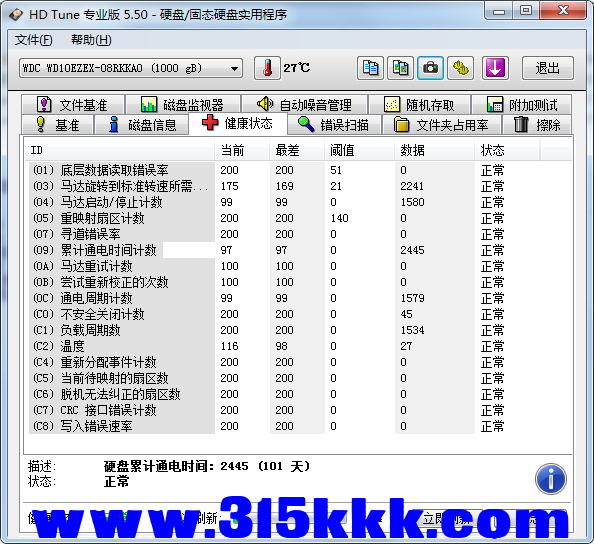Open the 文件基准 tab
Screen dimensions: 594x544
(73, 105)
